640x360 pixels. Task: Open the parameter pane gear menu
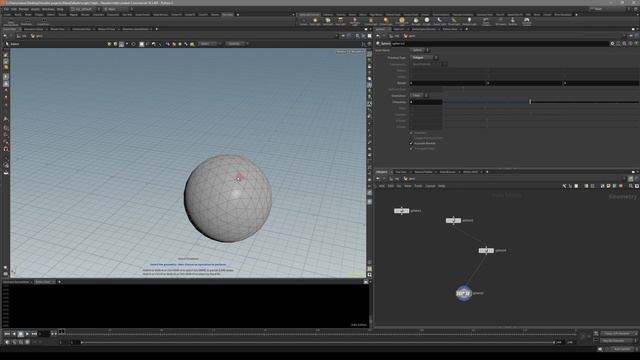(612, 43)
